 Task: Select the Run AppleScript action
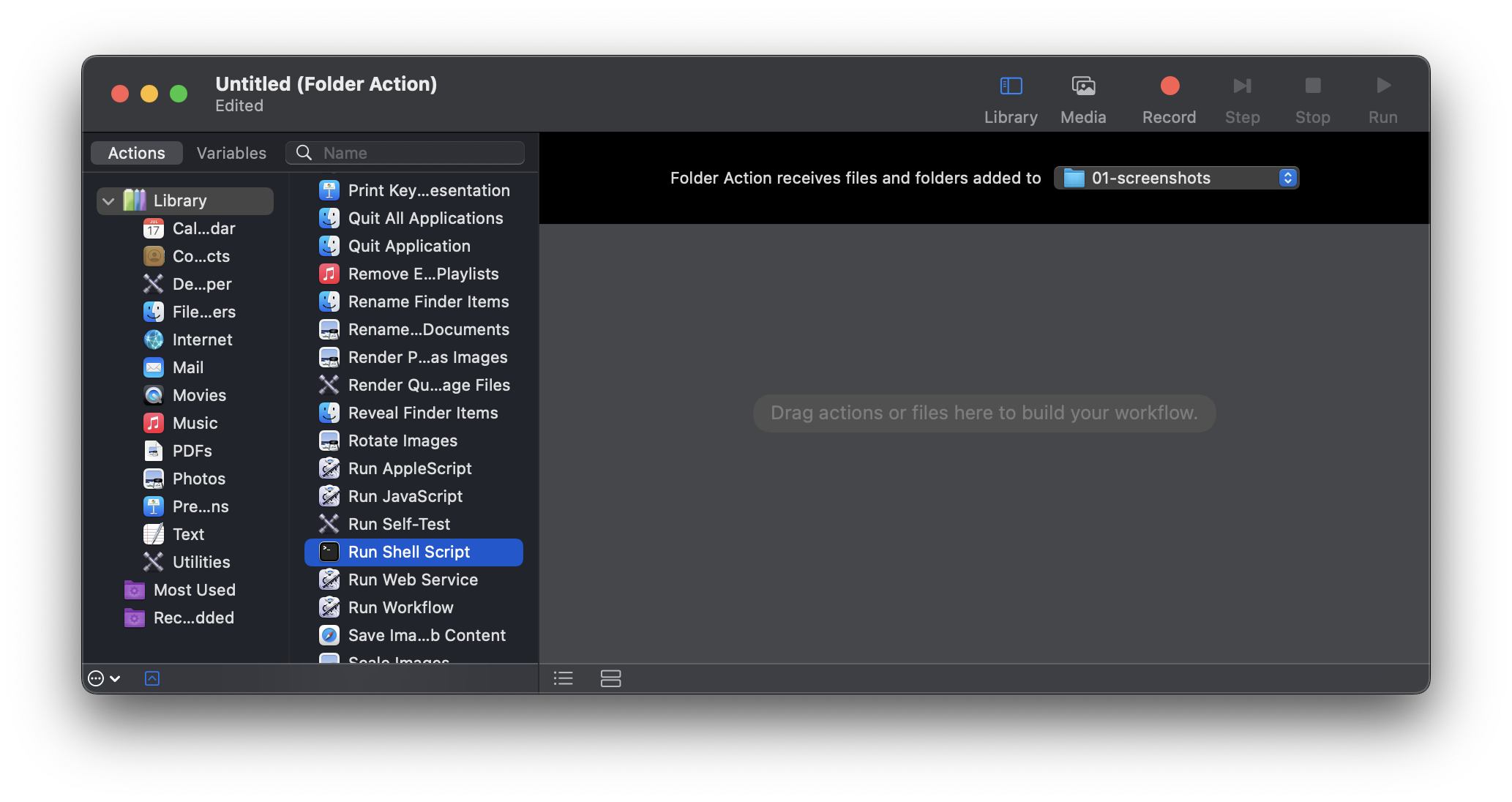[409, 468]
